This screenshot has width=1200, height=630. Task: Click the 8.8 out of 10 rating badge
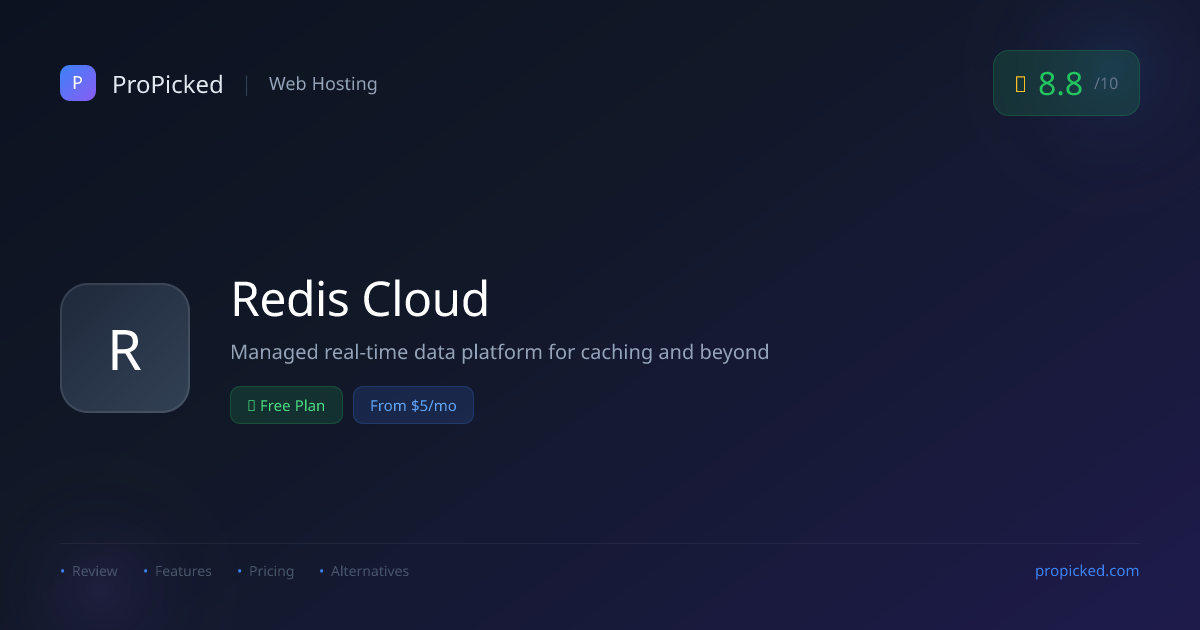[x=1066, y=83]
